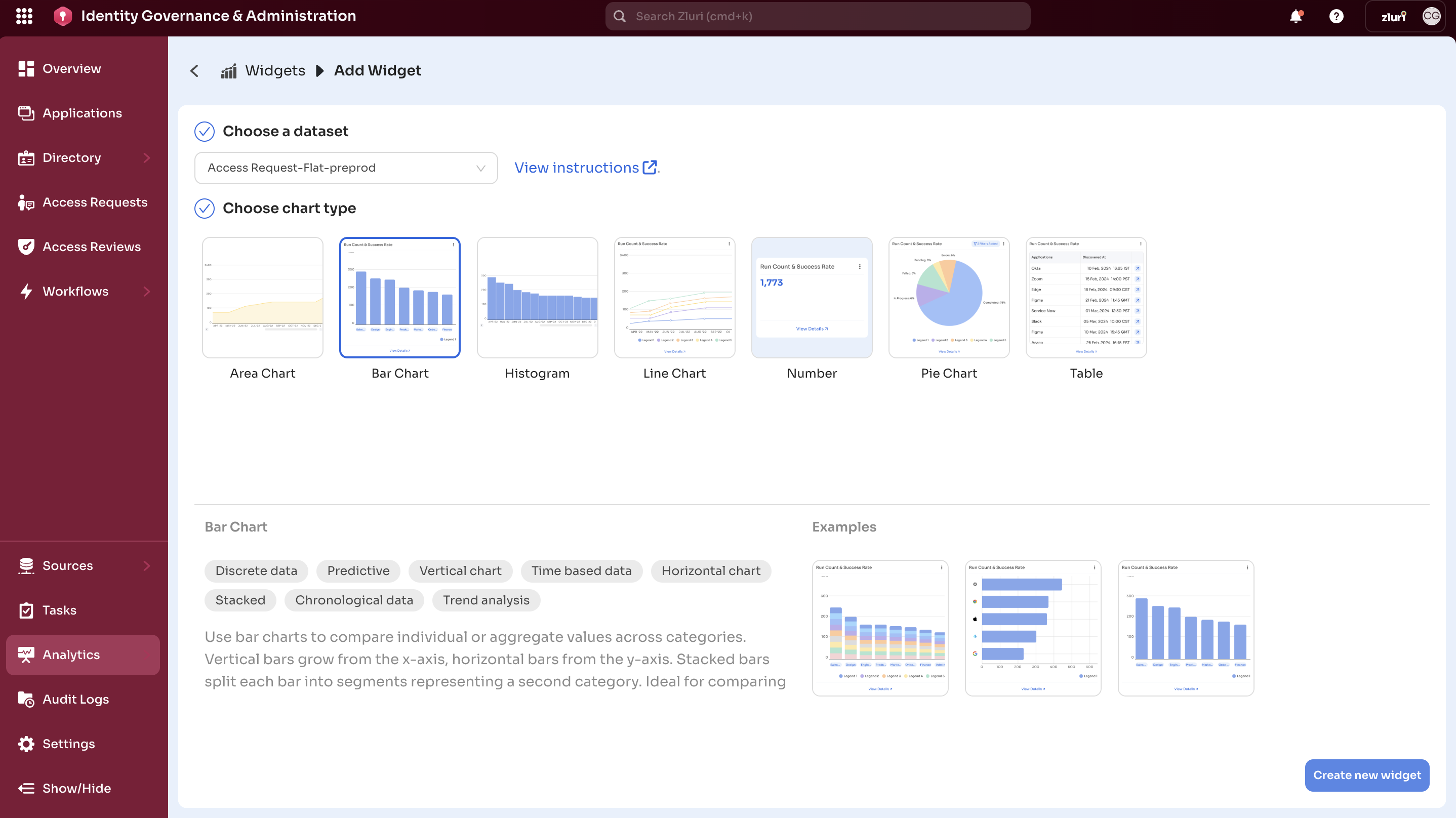Open the CG user avatar
Image resolution: width=1456 pixels, height=818 pixels.
[1431, 16]
